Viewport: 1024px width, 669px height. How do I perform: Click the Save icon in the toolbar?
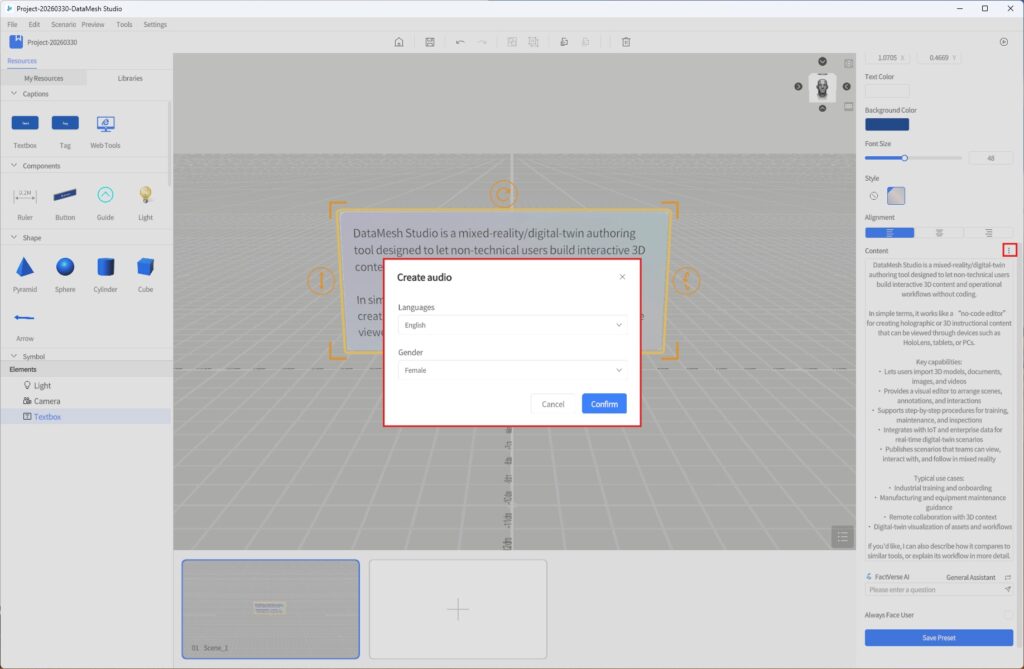coord(429,42)
